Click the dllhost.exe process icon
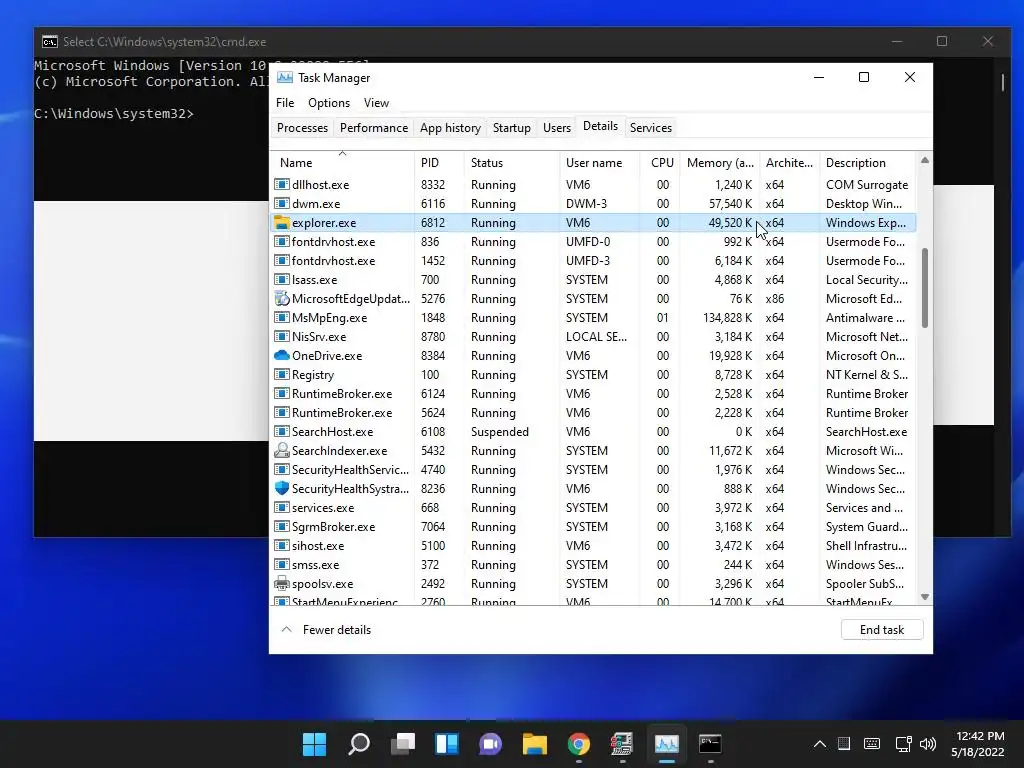 pyautogui.click(x=281, y=185)
